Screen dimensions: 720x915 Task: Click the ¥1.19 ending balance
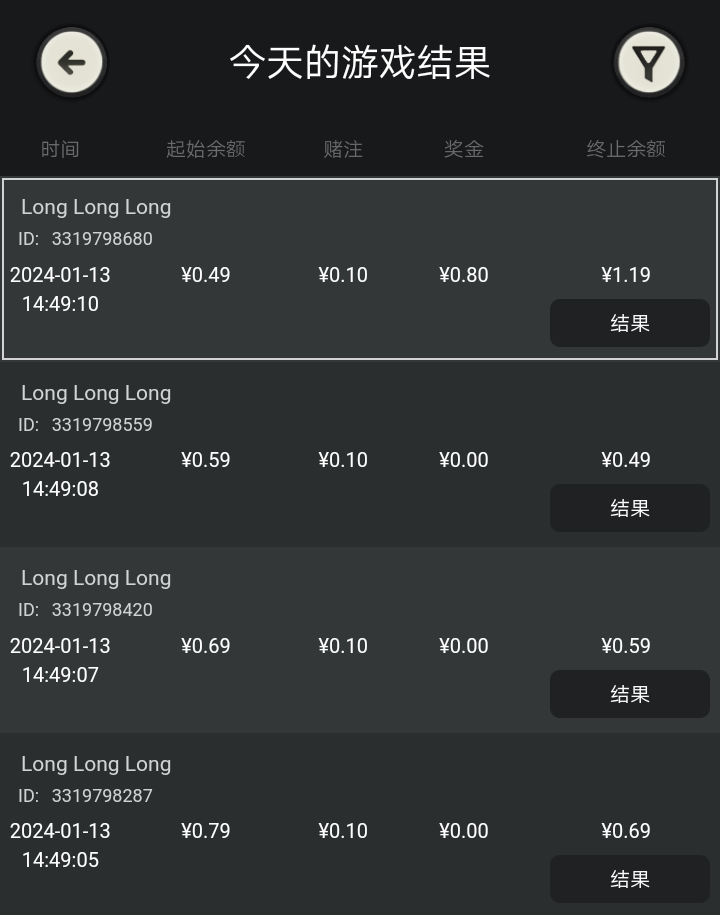coord(626,275)
